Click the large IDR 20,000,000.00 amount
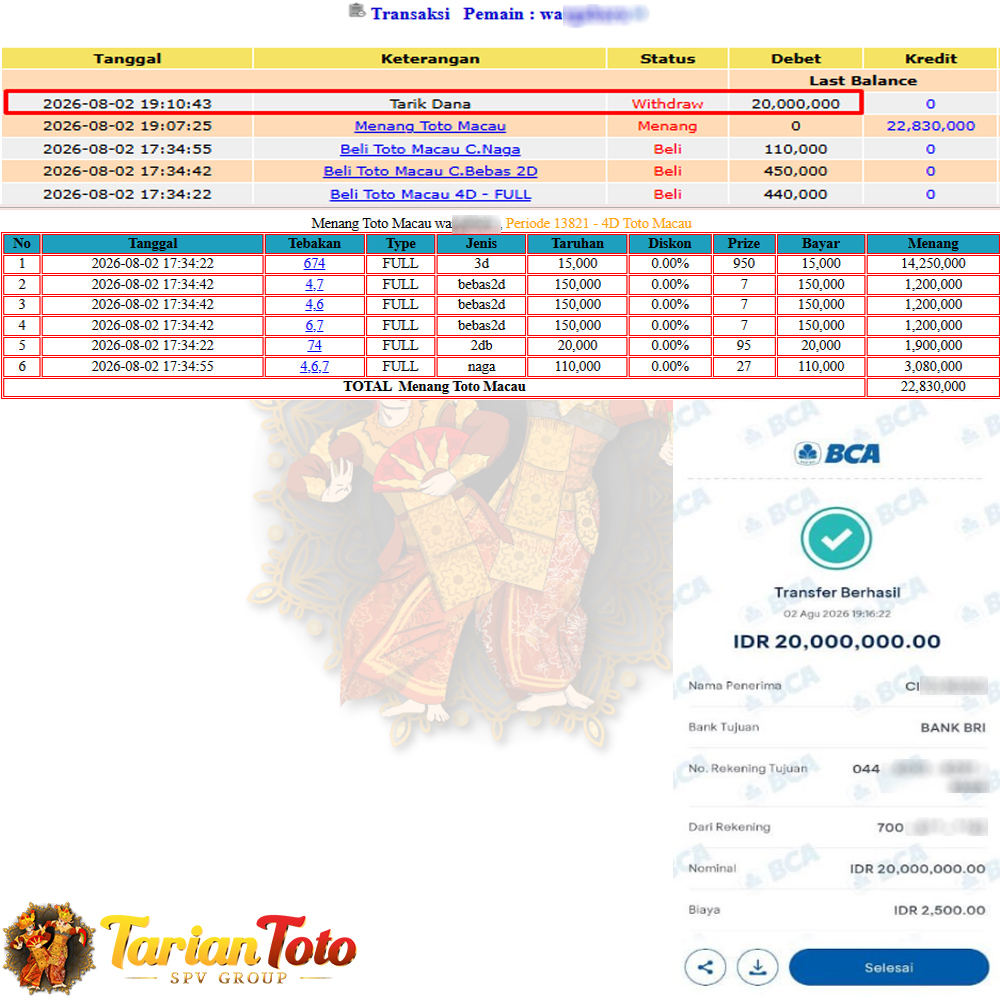The height and width of the screenshot is (1000, 1000). click(837, 642)
